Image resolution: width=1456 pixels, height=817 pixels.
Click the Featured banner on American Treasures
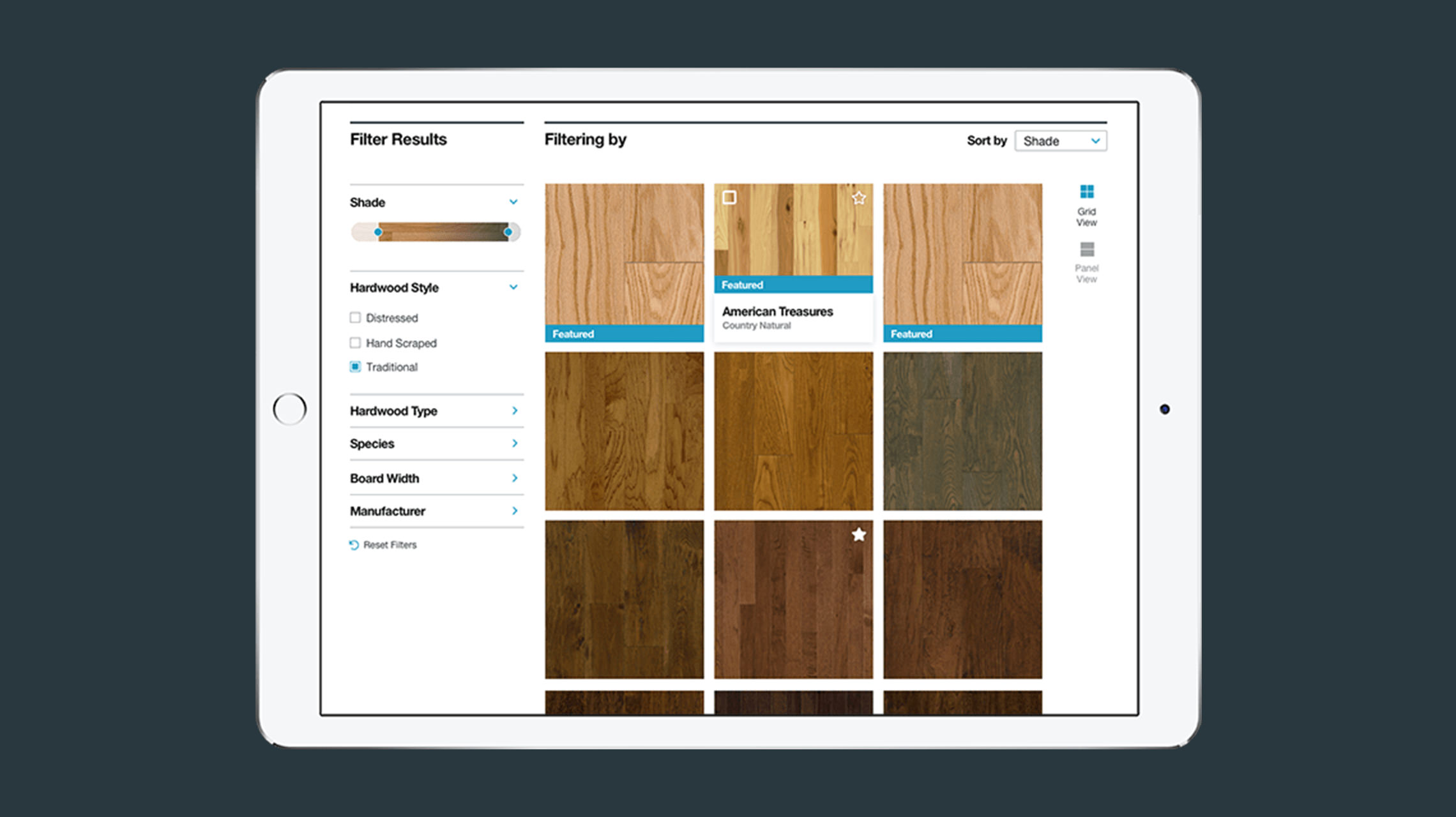point(793,285)
